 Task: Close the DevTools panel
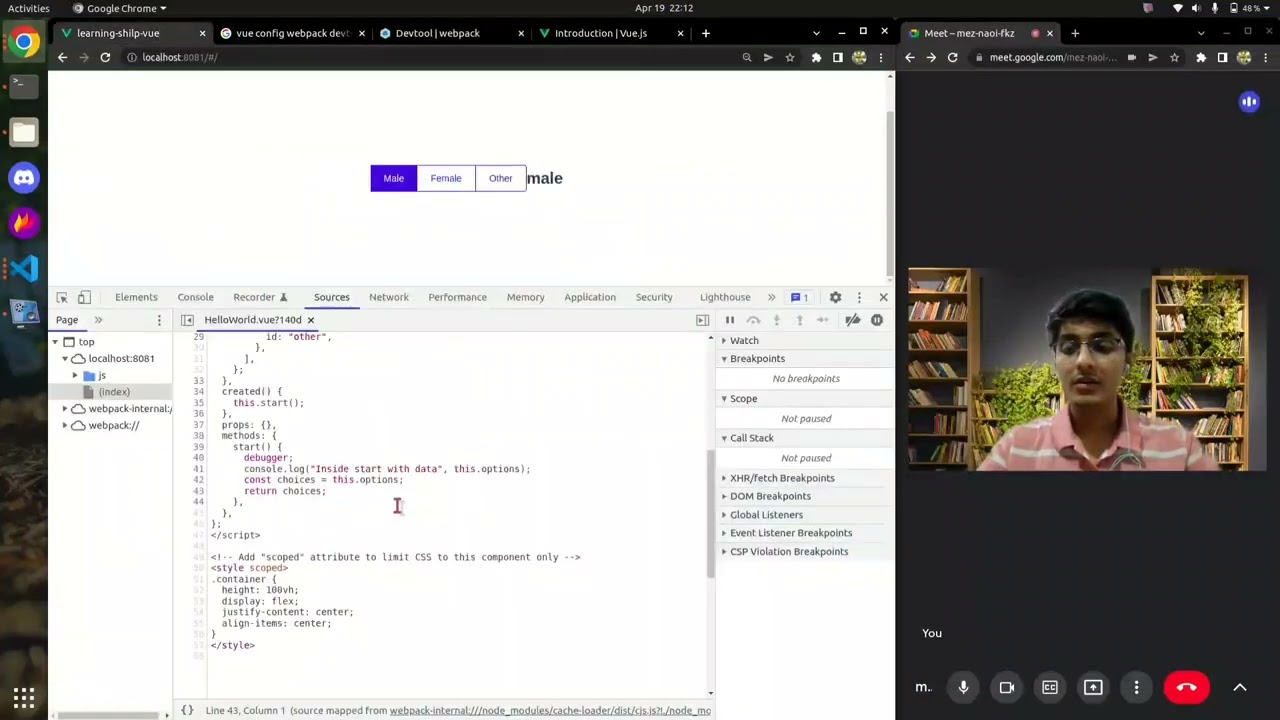[883, 297]
